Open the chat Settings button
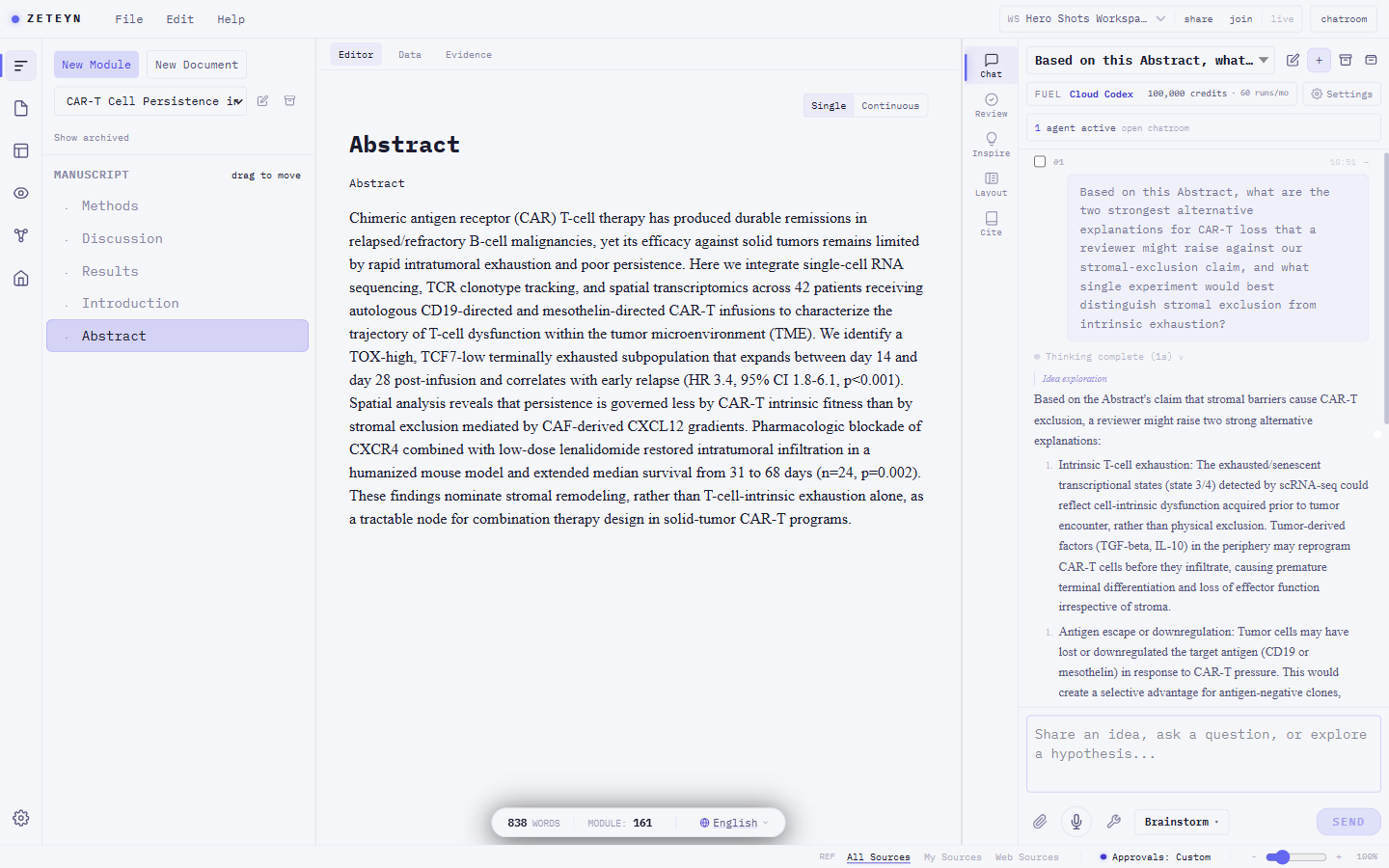Viewport: 1389px width, 868px height. 1342,94
